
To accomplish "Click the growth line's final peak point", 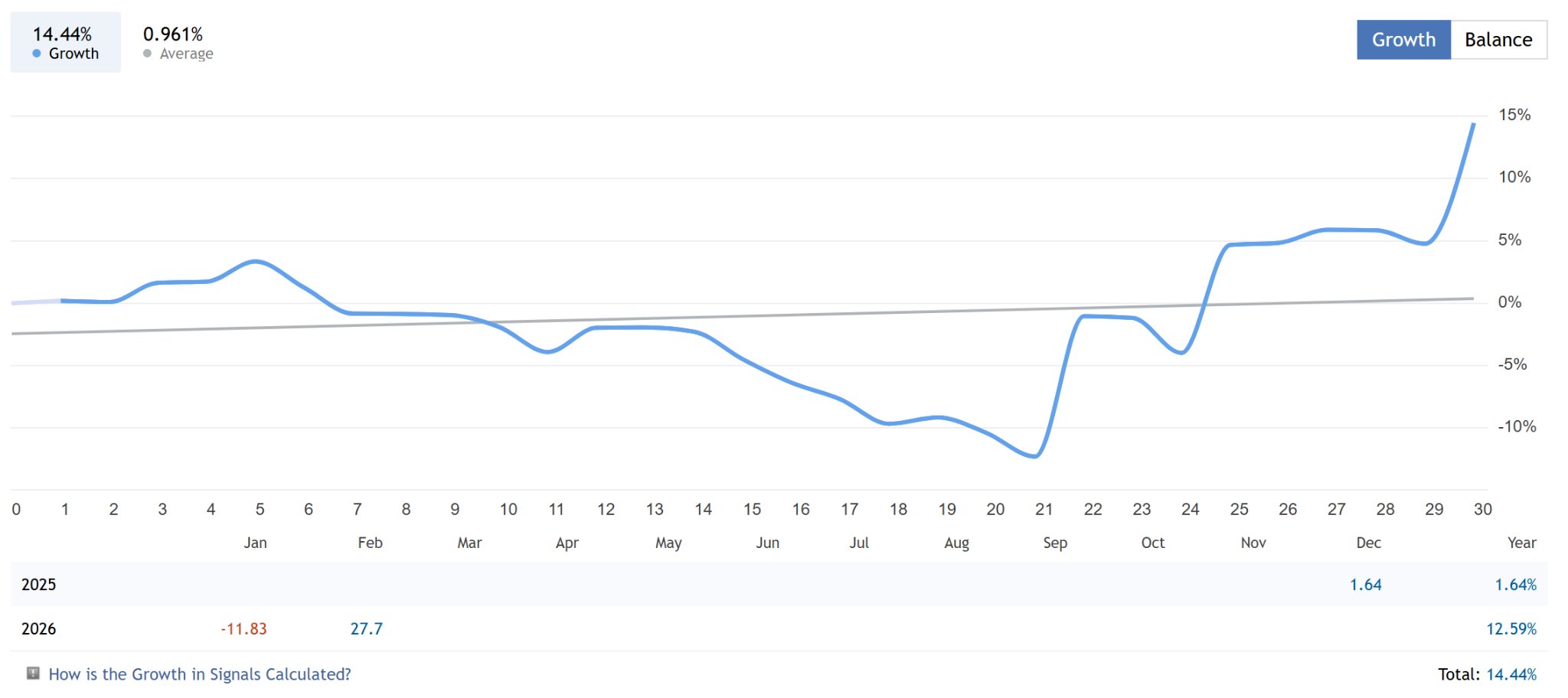I will click(x=1473, y=124).
